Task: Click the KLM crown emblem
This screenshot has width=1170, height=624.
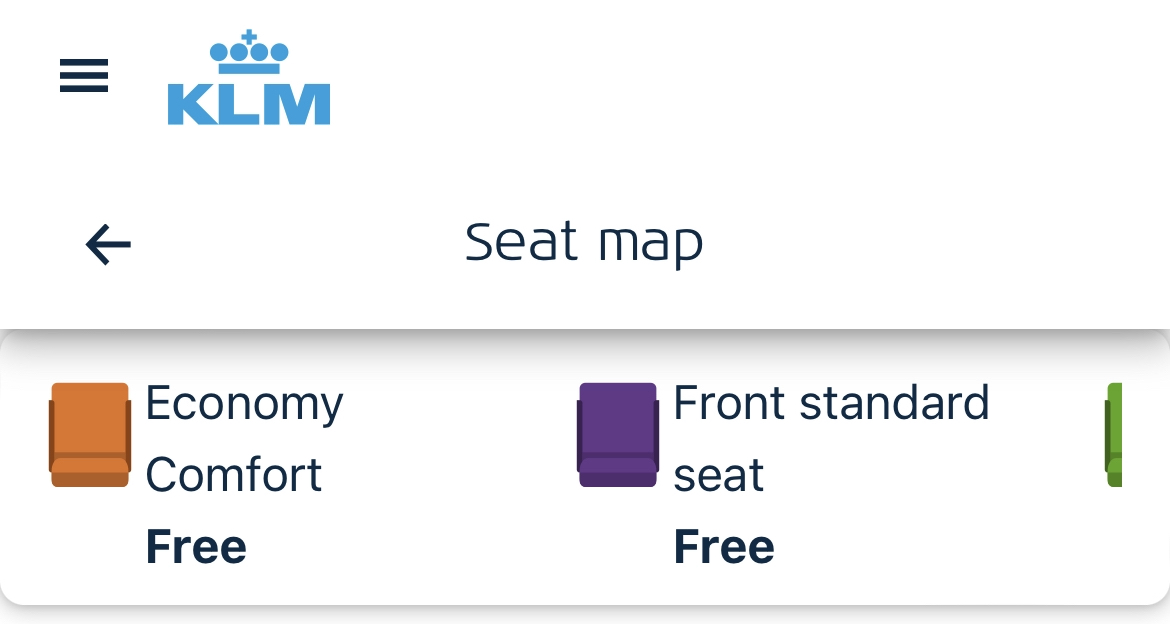Action: 249,53
